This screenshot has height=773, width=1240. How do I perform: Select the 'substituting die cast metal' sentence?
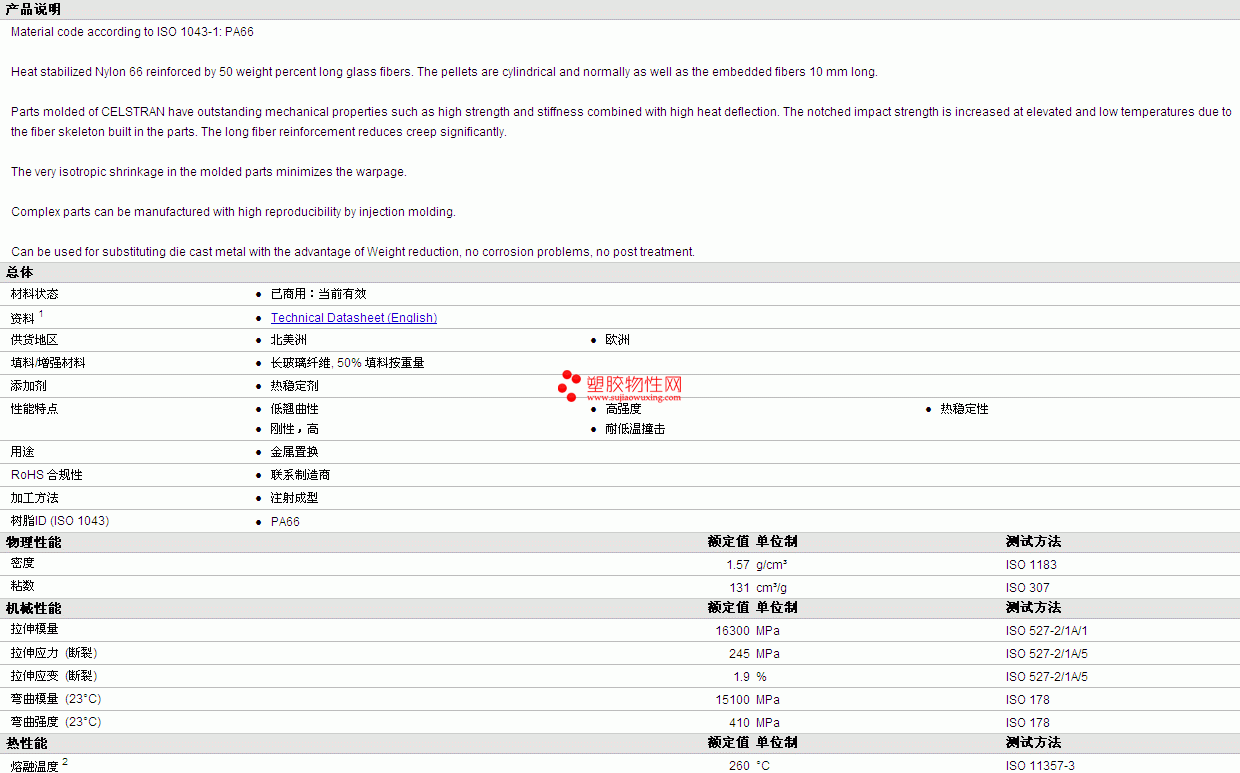[x=353, y=252]
